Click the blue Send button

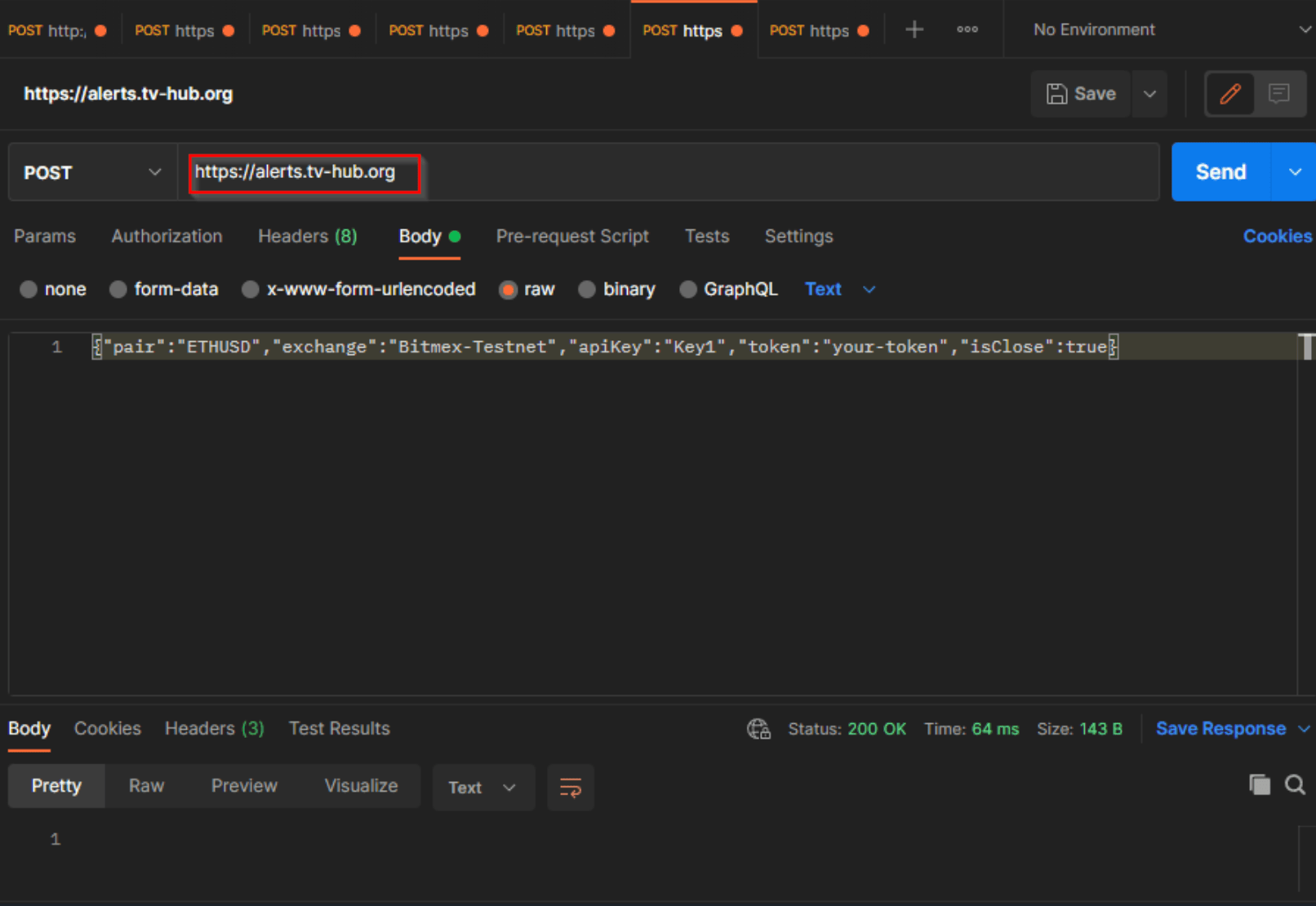pos(1221,172)
